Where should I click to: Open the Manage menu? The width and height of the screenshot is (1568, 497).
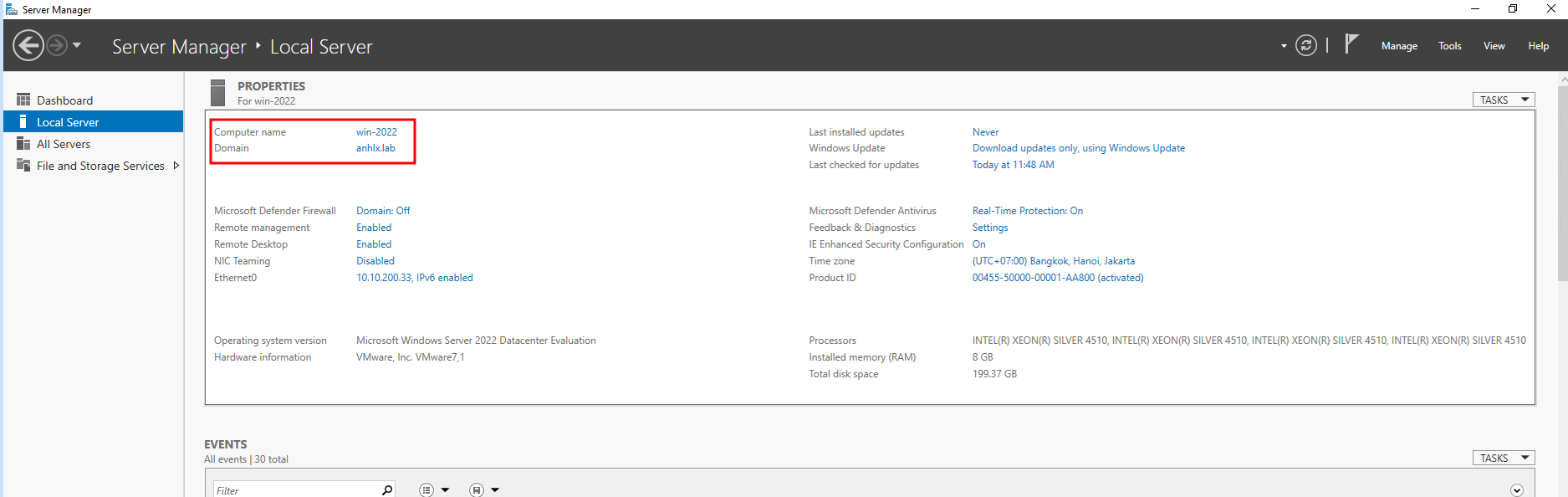click(x=1398, y=46)
